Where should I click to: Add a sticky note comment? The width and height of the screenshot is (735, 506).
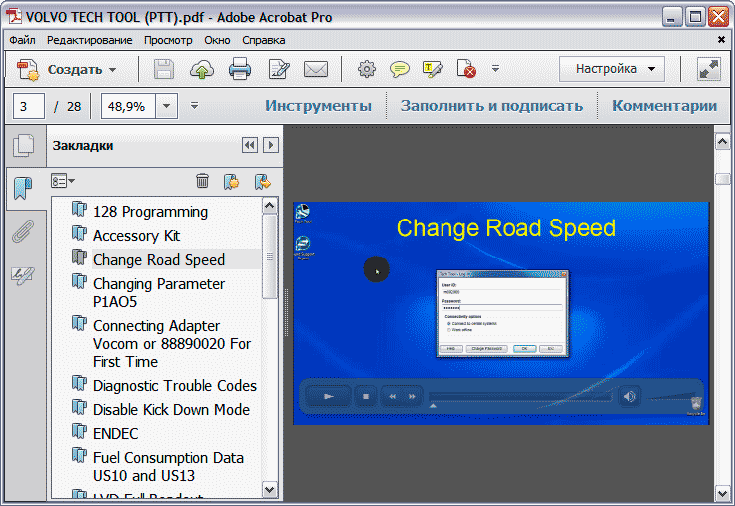coord(400,69)
